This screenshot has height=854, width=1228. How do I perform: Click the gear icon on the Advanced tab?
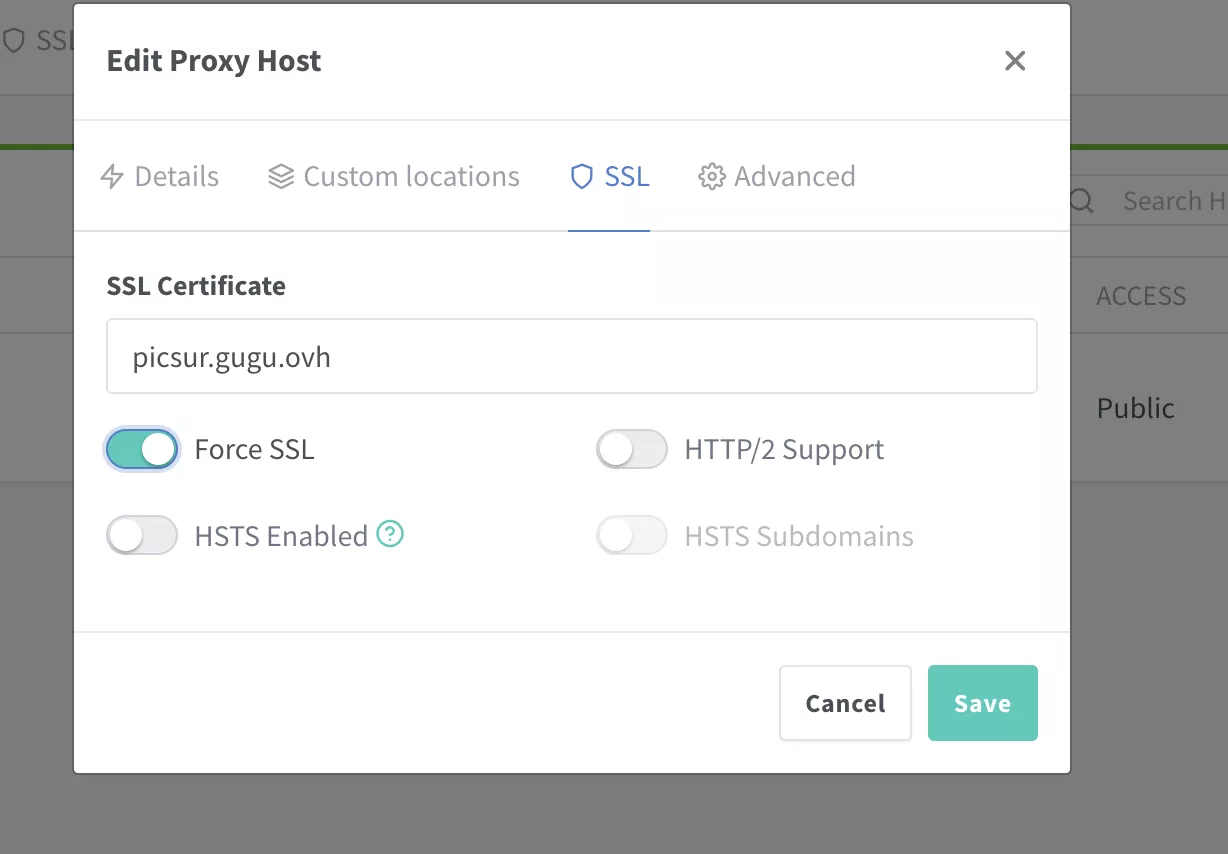[711, 177]
